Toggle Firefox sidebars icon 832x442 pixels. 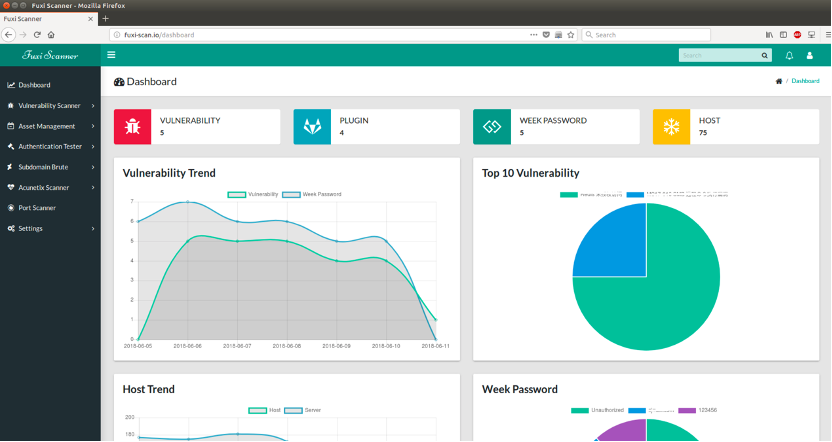[783, 34]
